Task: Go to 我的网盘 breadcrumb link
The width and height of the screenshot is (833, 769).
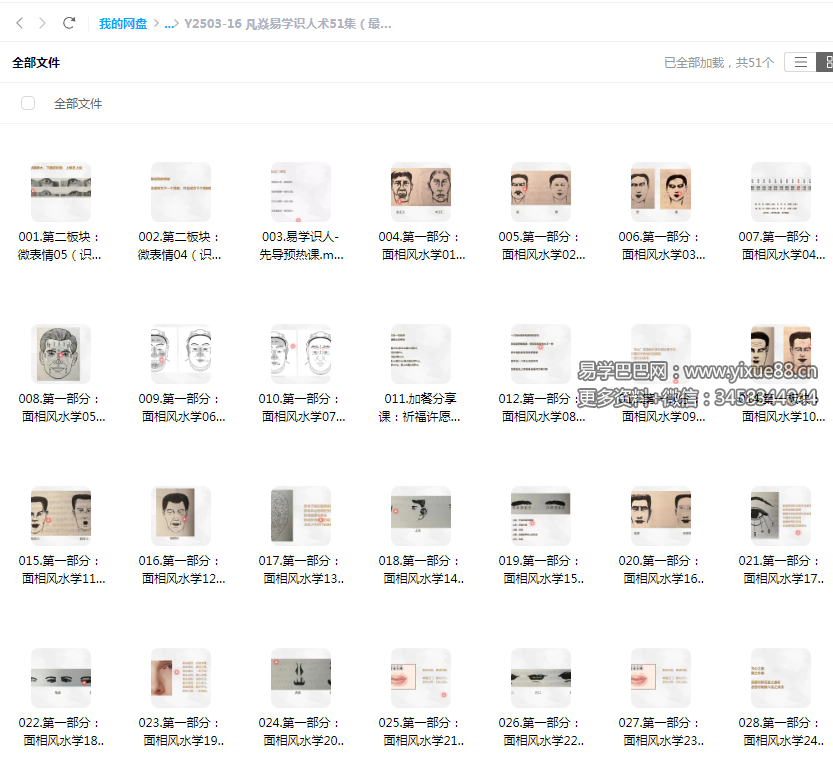Action: tap(123, 24)
